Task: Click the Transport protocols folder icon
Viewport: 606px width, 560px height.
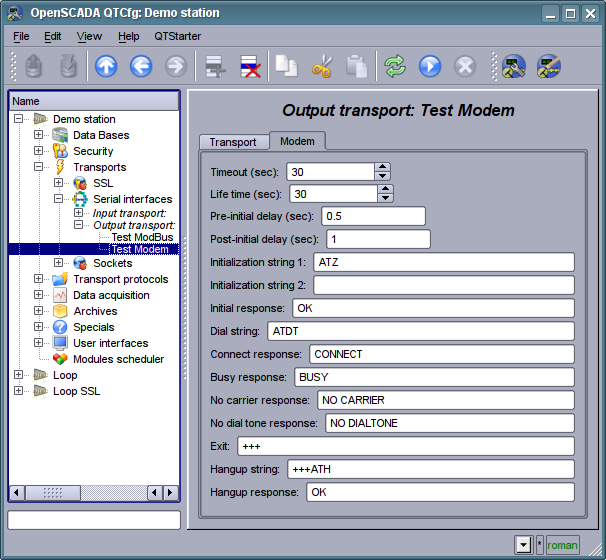Action: point(60,279)
